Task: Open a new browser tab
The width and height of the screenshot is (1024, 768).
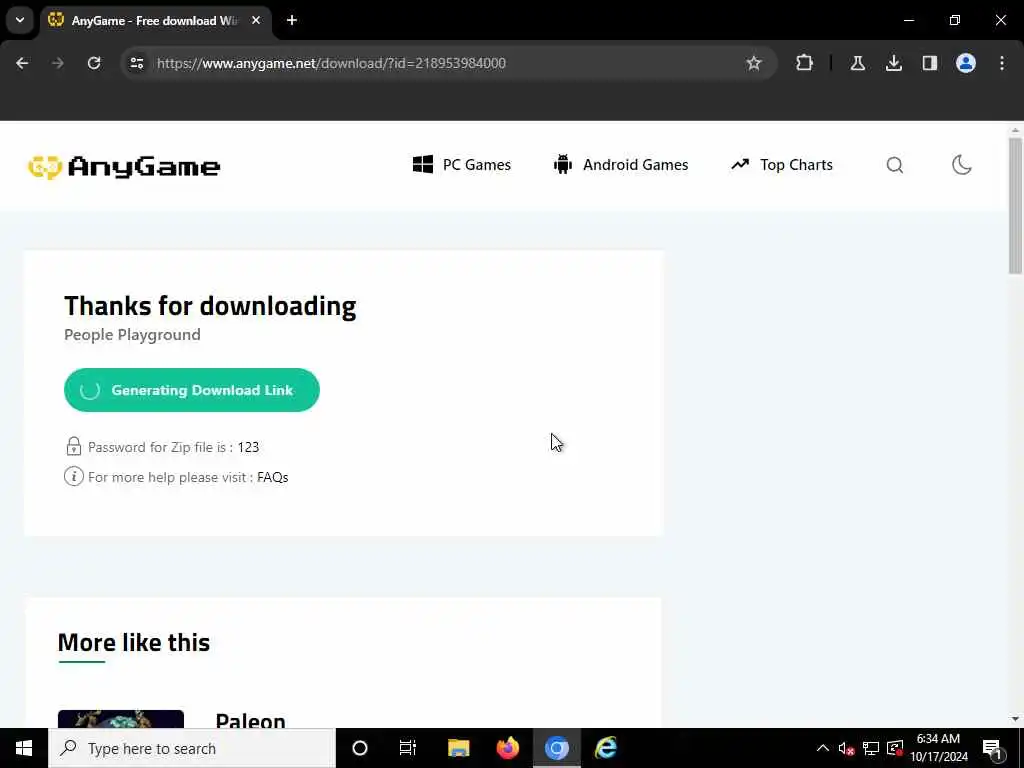Action: pos(292,21)
